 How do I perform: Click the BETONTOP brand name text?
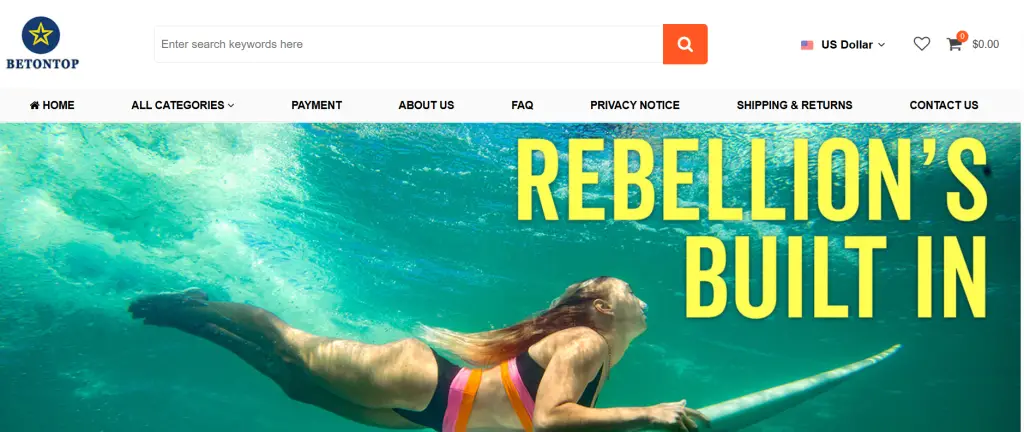coord(42,64)
